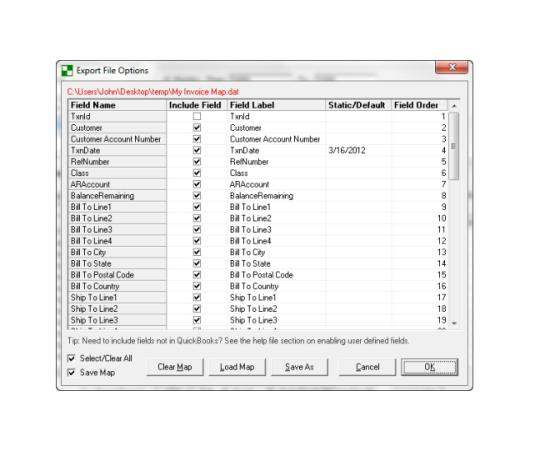Close the Export File Options dialog

(451, 67)
